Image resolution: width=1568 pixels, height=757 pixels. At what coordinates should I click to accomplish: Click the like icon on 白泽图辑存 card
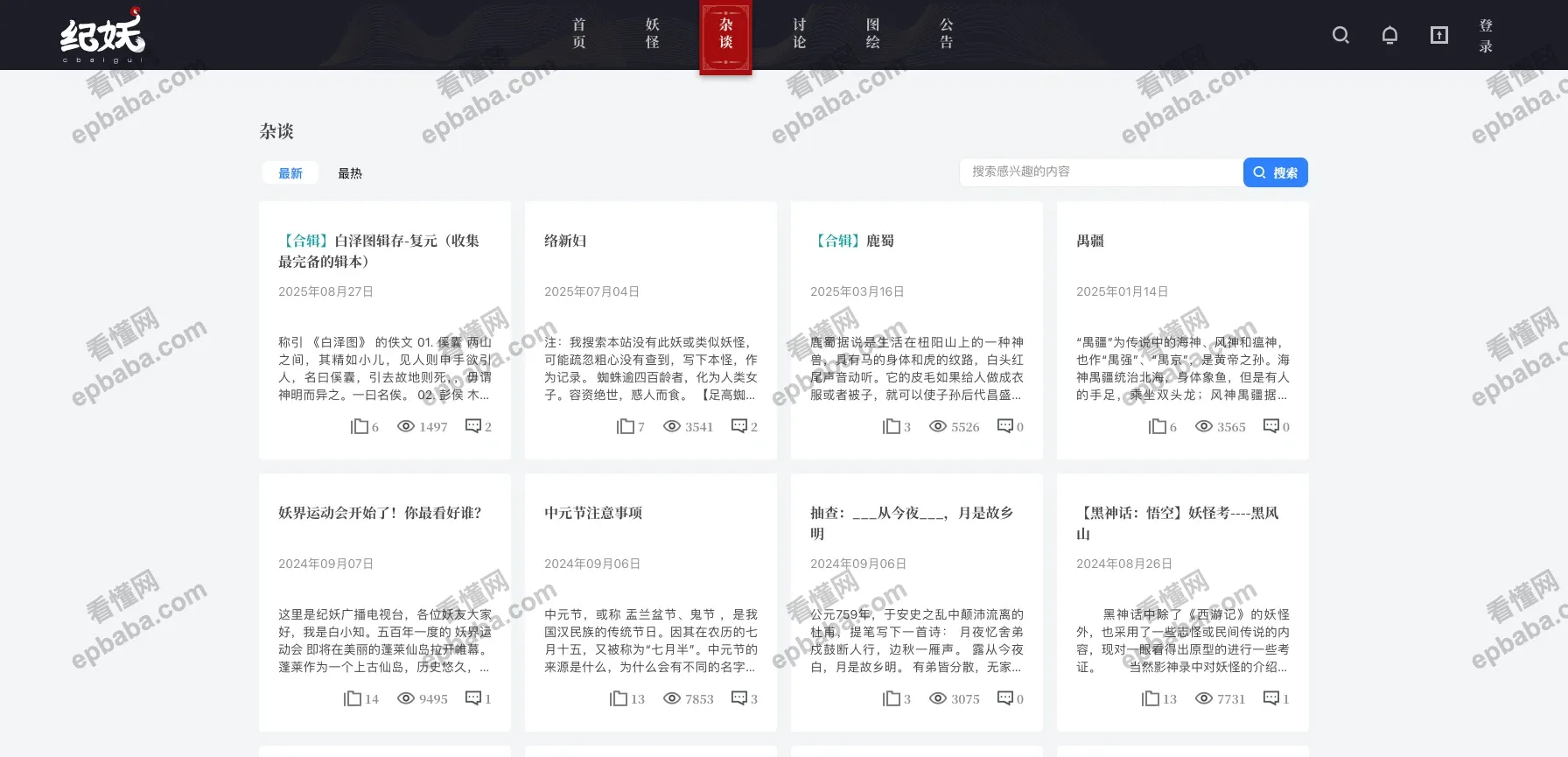point(359,426)
